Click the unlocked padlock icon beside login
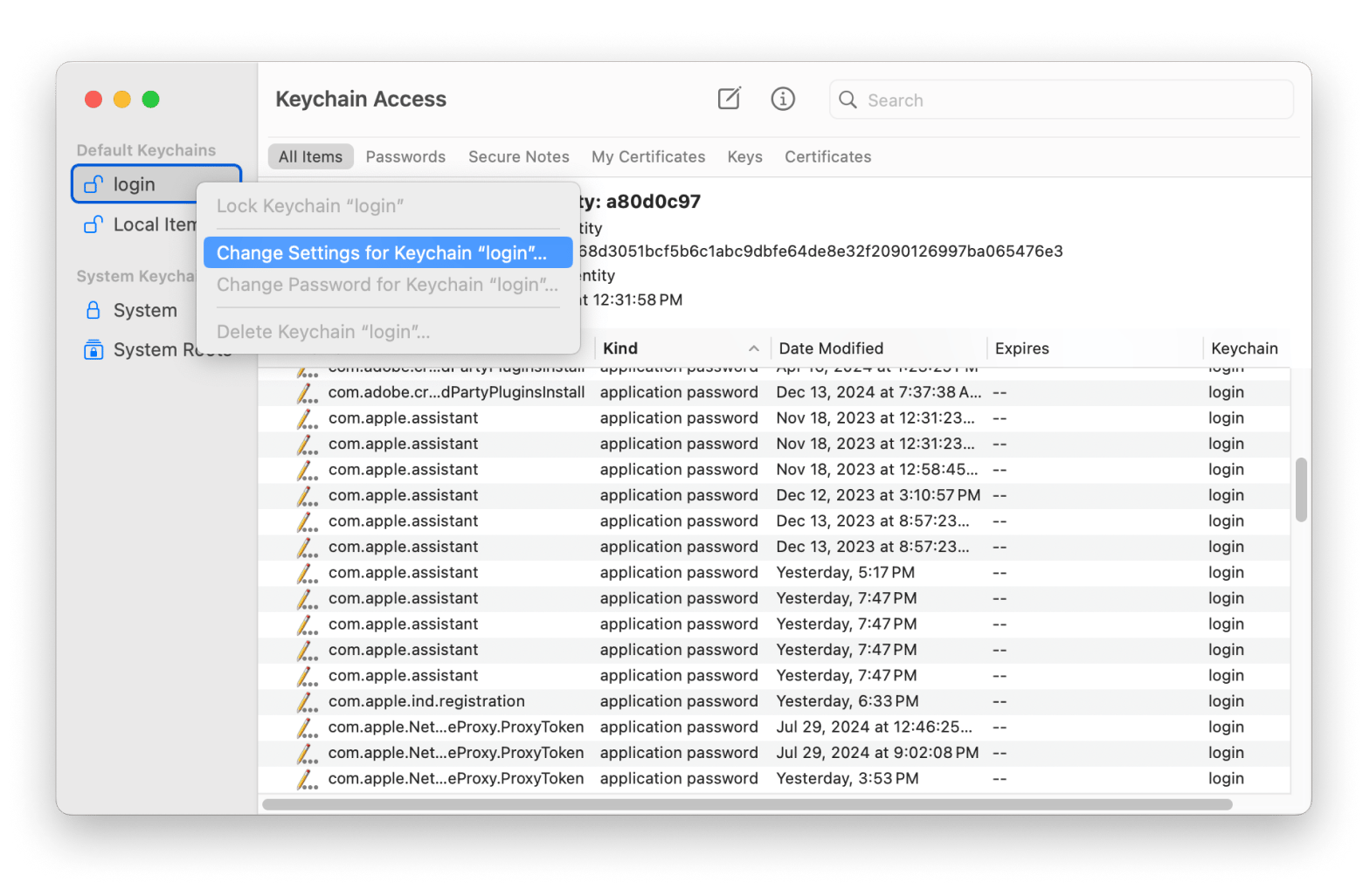Screen dimensions: 1363x896 click(93, 184)
